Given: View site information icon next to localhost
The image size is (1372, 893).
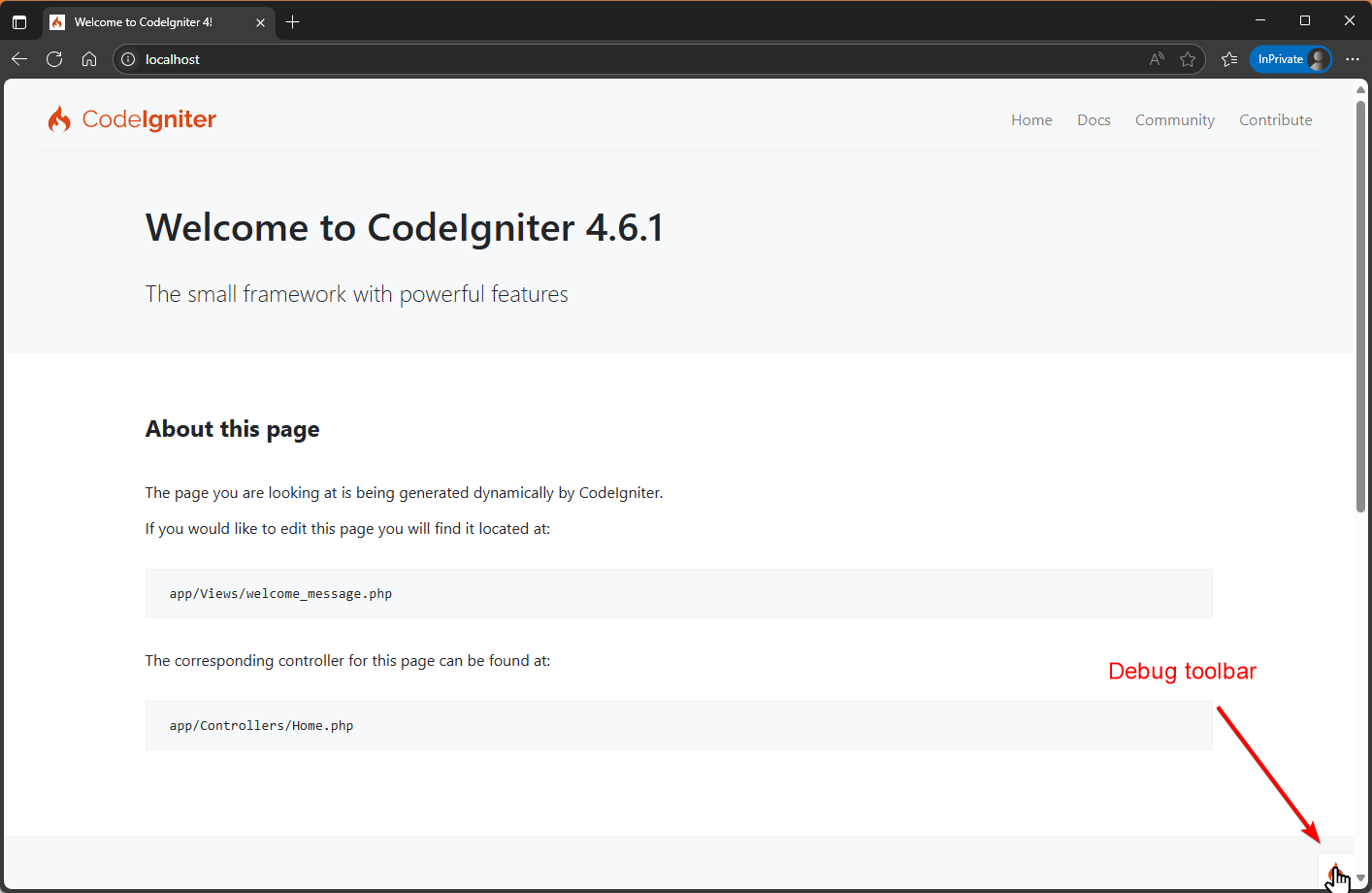Looking at the screenshot, I should pyautogui.click(x=128, y=59).
